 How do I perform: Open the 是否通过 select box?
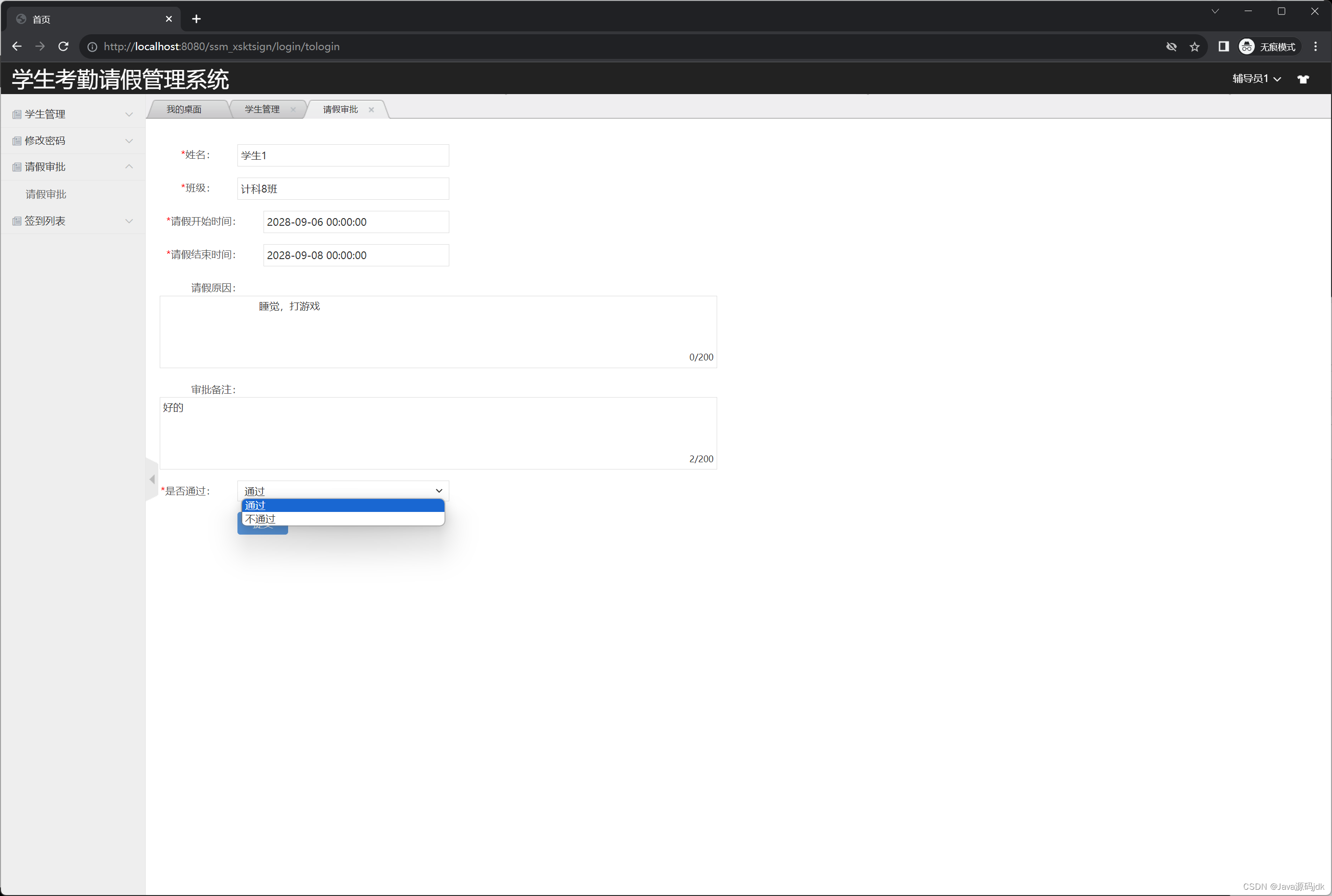343,491
